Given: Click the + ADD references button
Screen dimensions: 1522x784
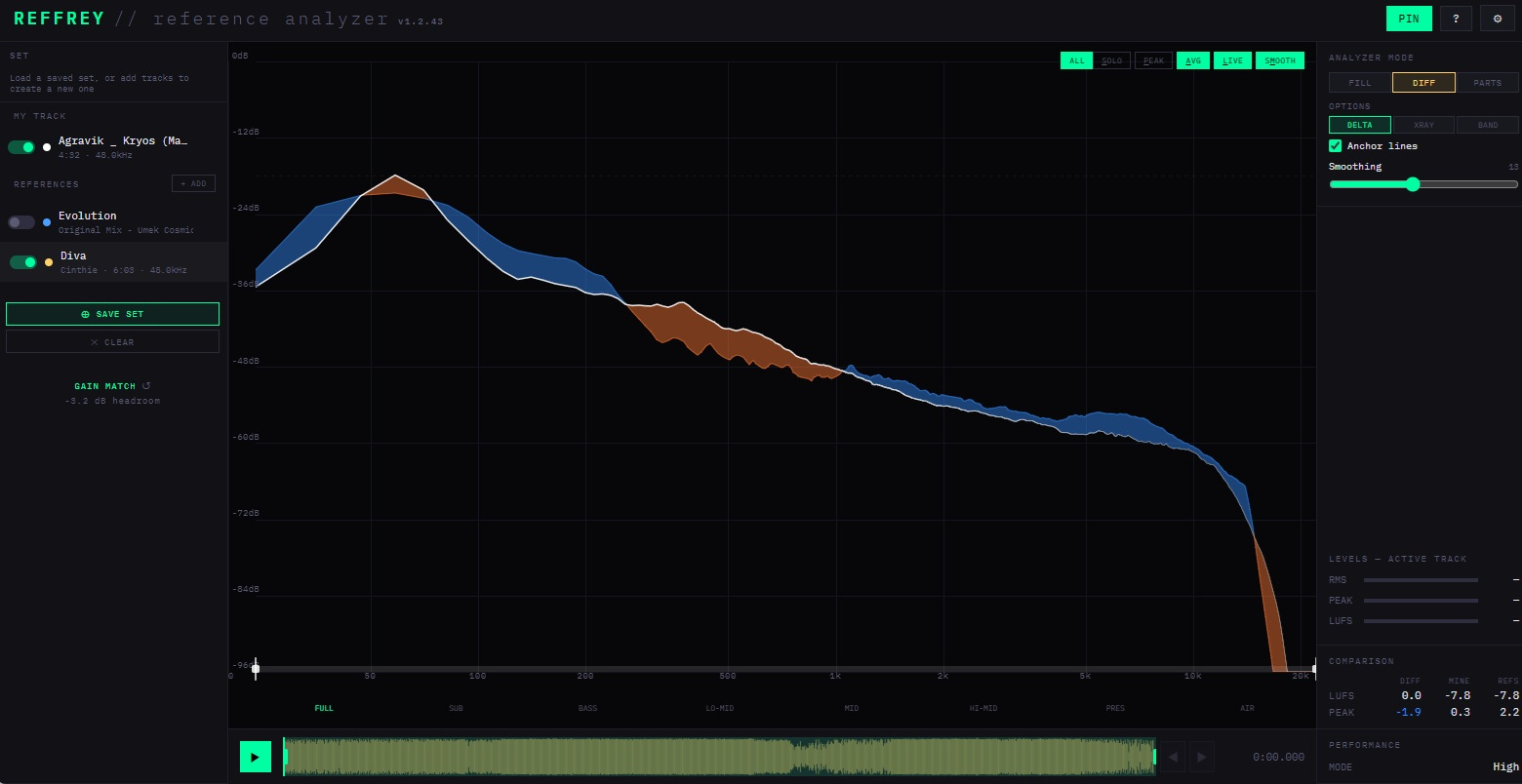Looking at the screenshot, I should [x=193, y=183].
